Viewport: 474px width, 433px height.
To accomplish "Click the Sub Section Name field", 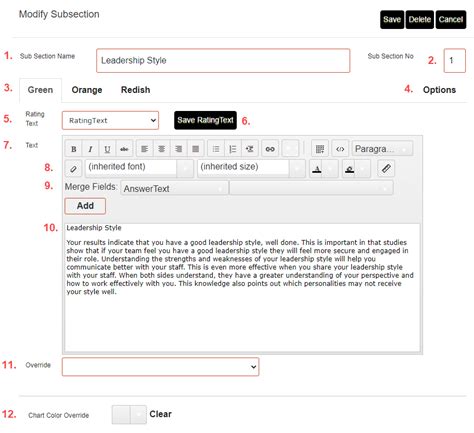I will tap(223, 61).
